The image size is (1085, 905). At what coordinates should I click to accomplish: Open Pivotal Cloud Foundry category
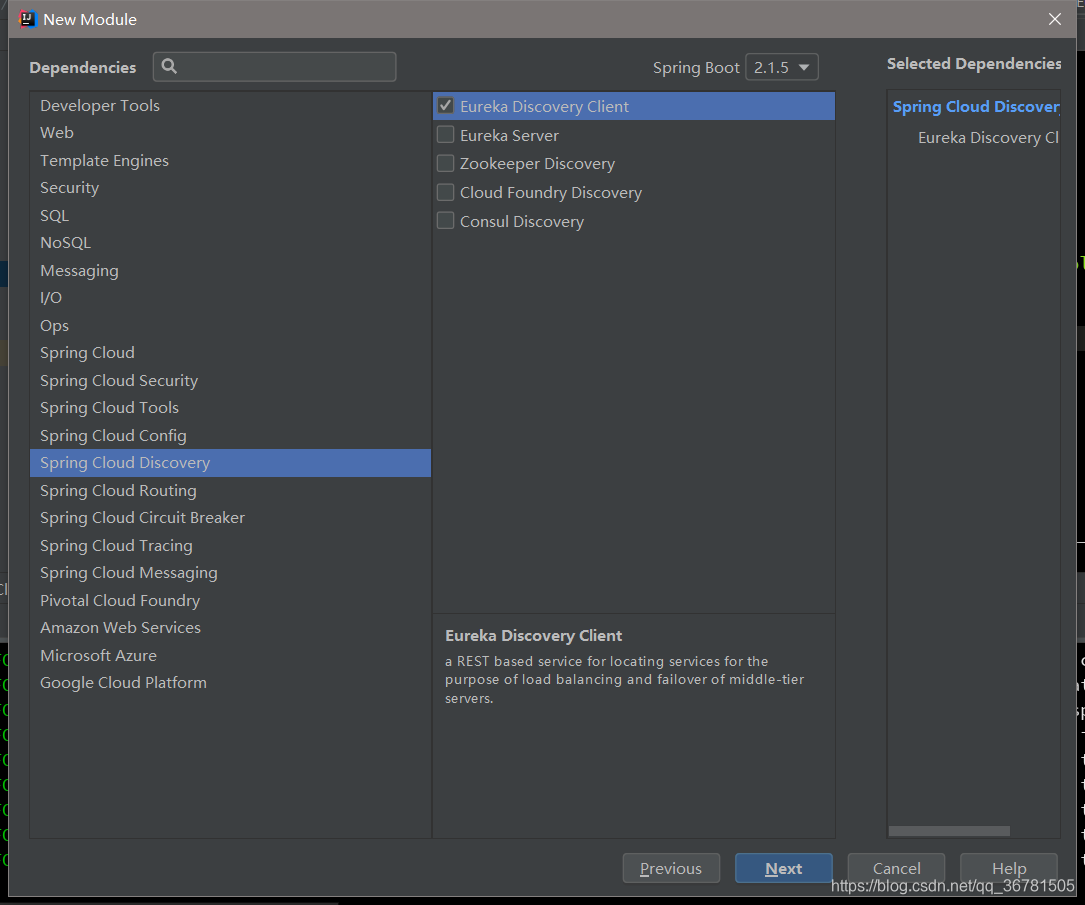pyautogui.click(x=230, y=601)
